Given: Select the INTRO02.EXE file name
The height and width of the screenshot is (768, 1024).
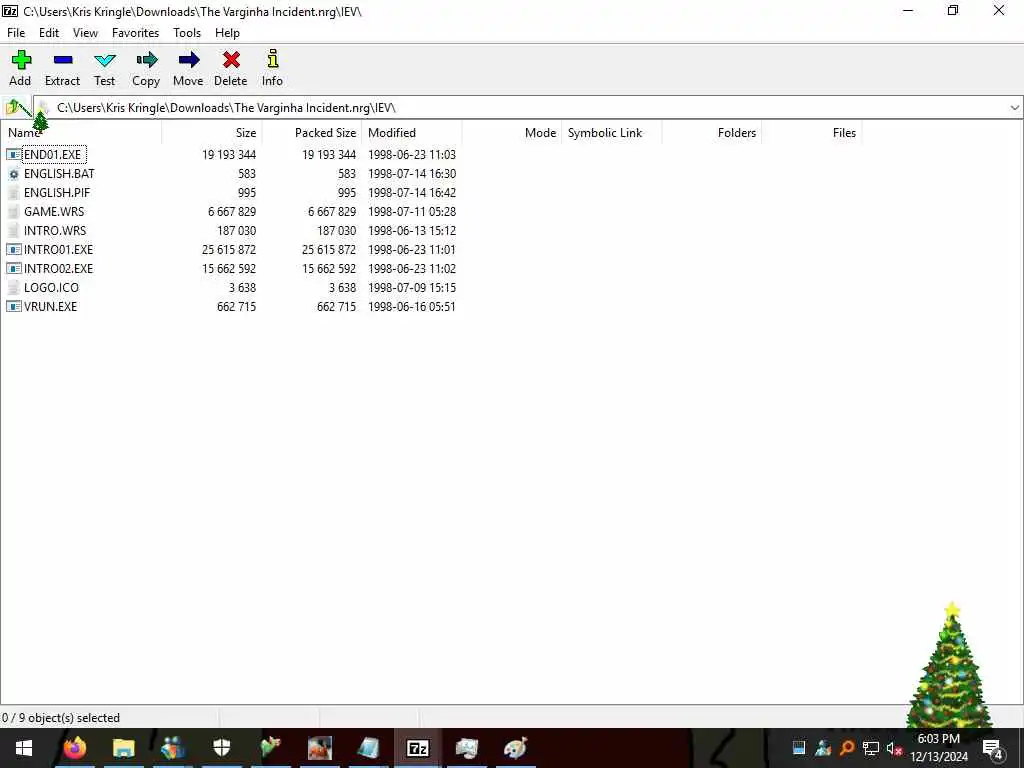Looking at the screenshot, I should point(59,268).
